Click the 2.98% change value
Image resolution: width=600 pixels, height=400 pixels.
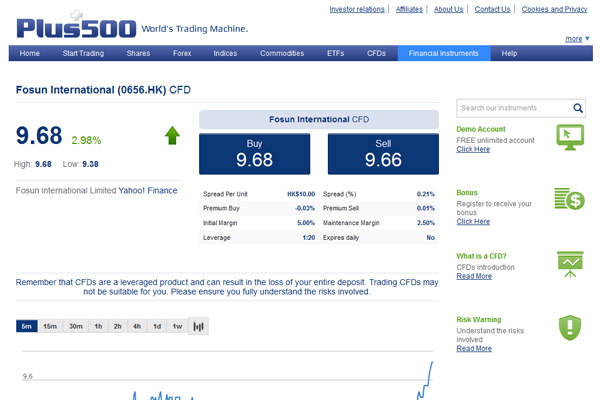[86, 140]
